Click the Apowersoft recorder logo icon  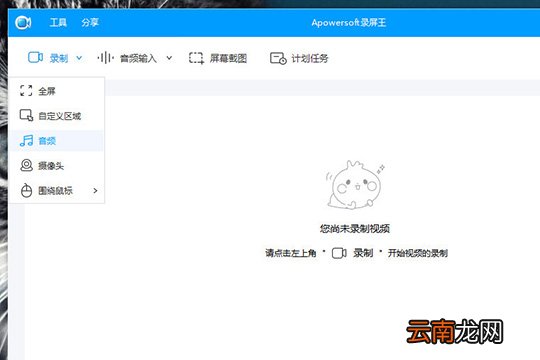click(23, 23)
